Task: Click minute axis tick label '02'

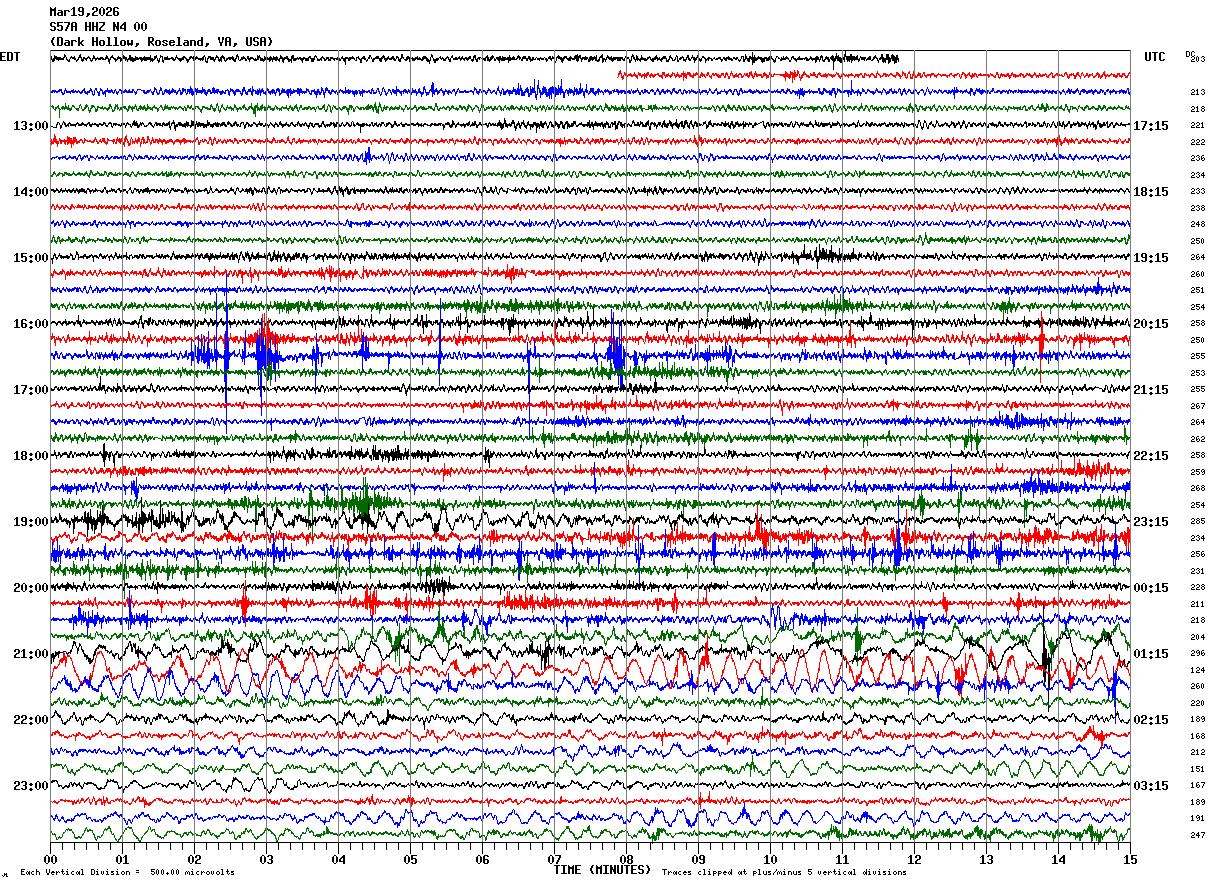Action: coord(194,859)
